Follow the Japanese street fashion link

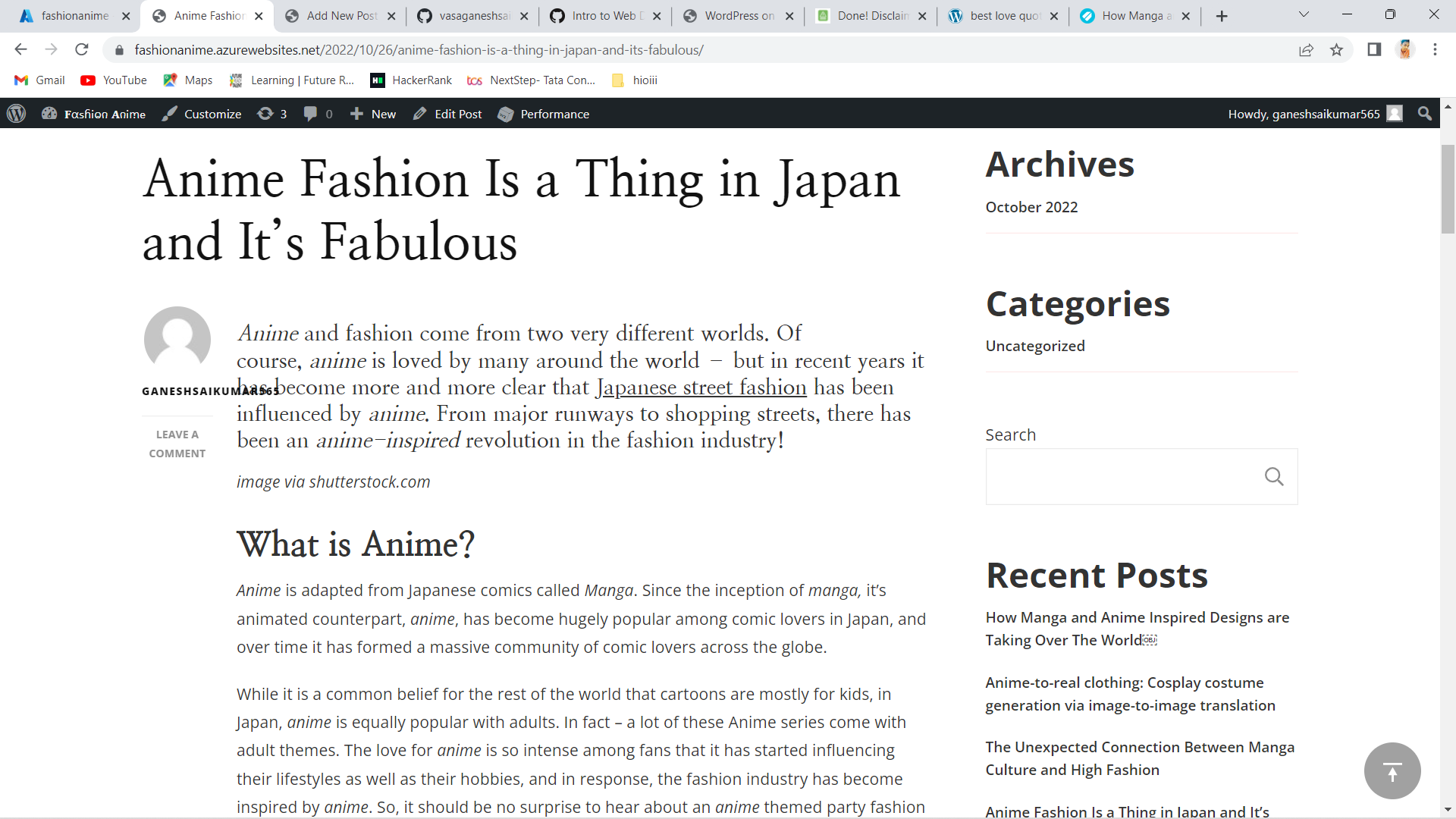coord(701,388)
